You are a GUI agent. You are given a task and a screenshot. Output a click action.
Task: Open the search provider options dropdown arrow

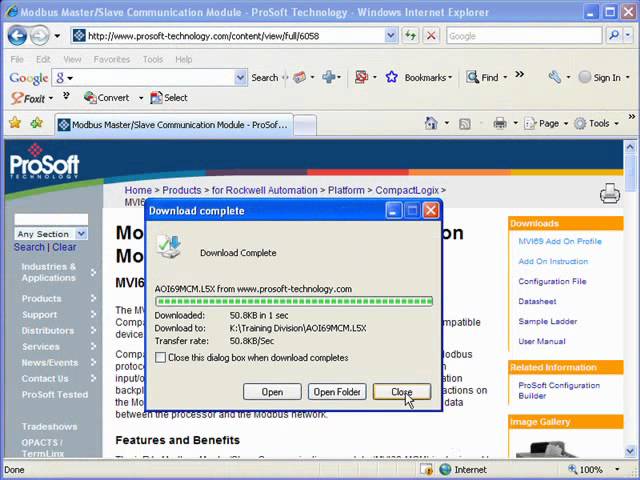(628, 36)
